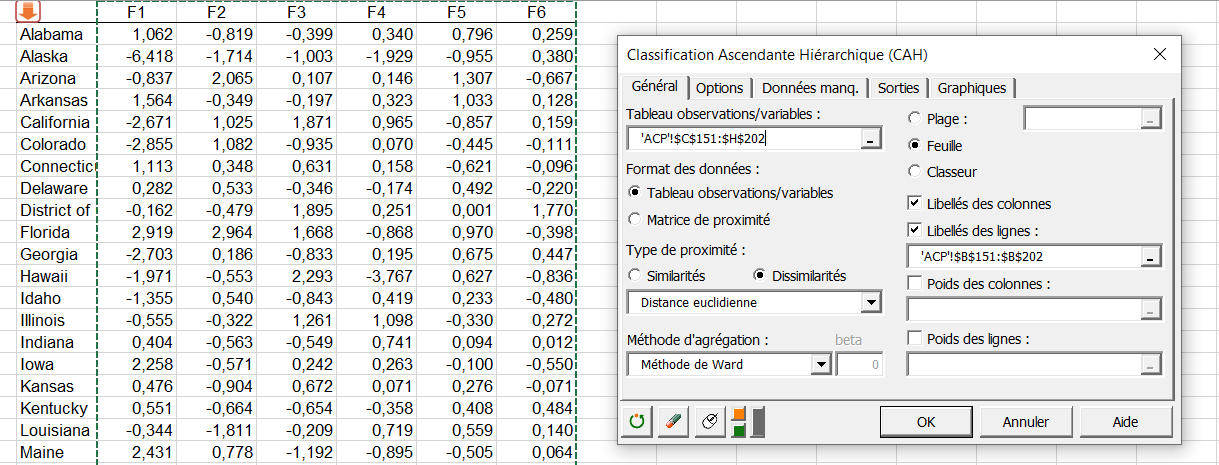Select the Similarités radio button
The height and width of the screenshot is (465, 1219).
[x=633, y=276]
